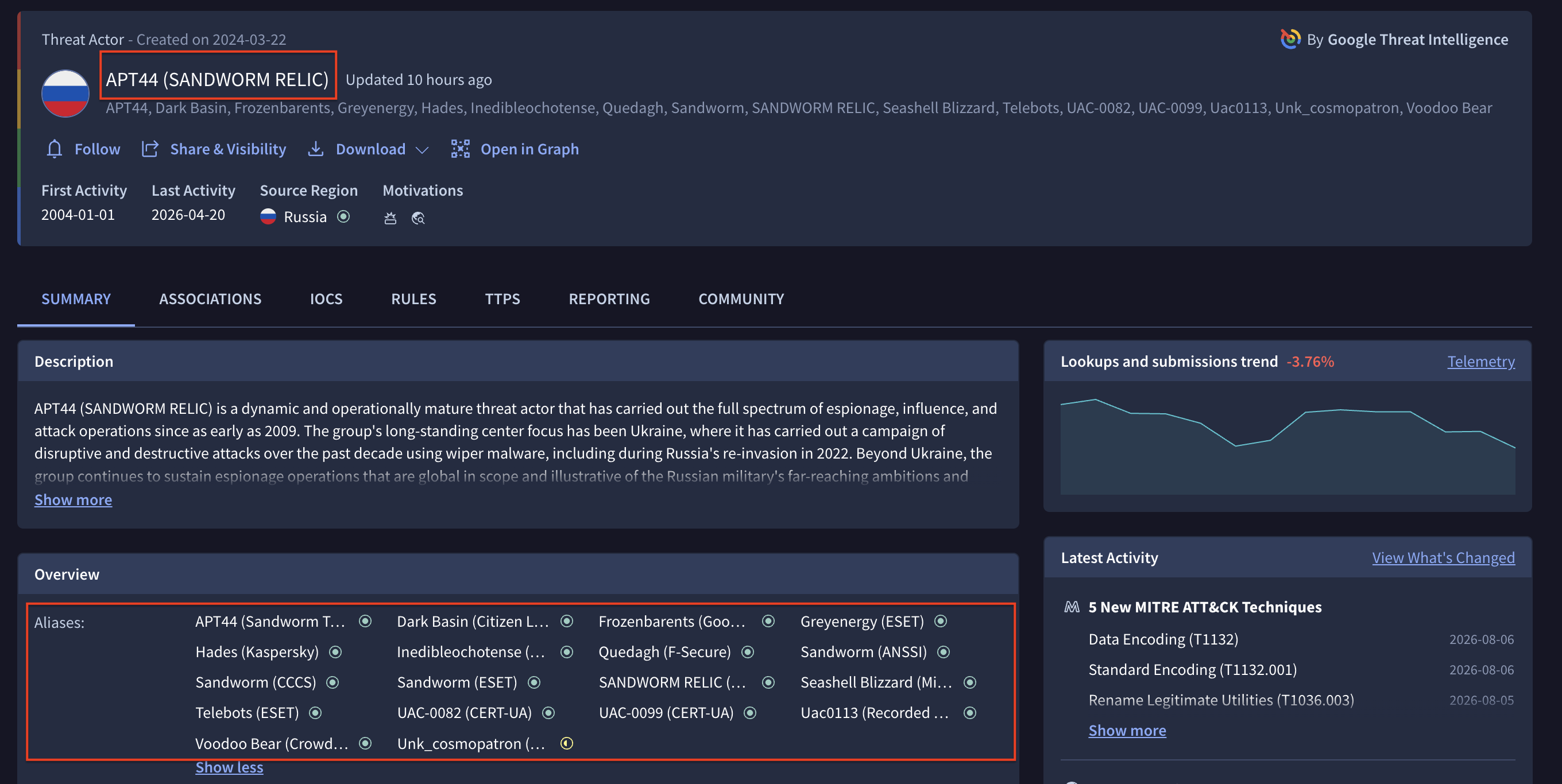The height and width of the screenshot is (784, 1562).
Task: Open the IOCs tab
Action: 326,298
